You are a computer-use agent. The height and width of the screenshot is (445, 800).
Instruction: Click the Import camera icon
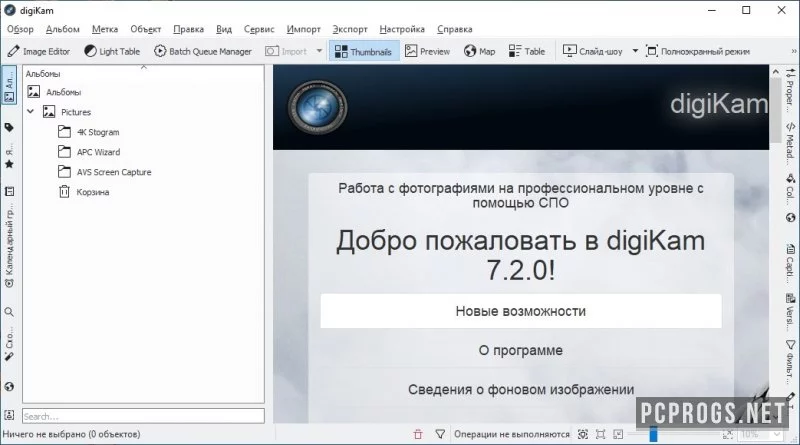coord(272,52)
